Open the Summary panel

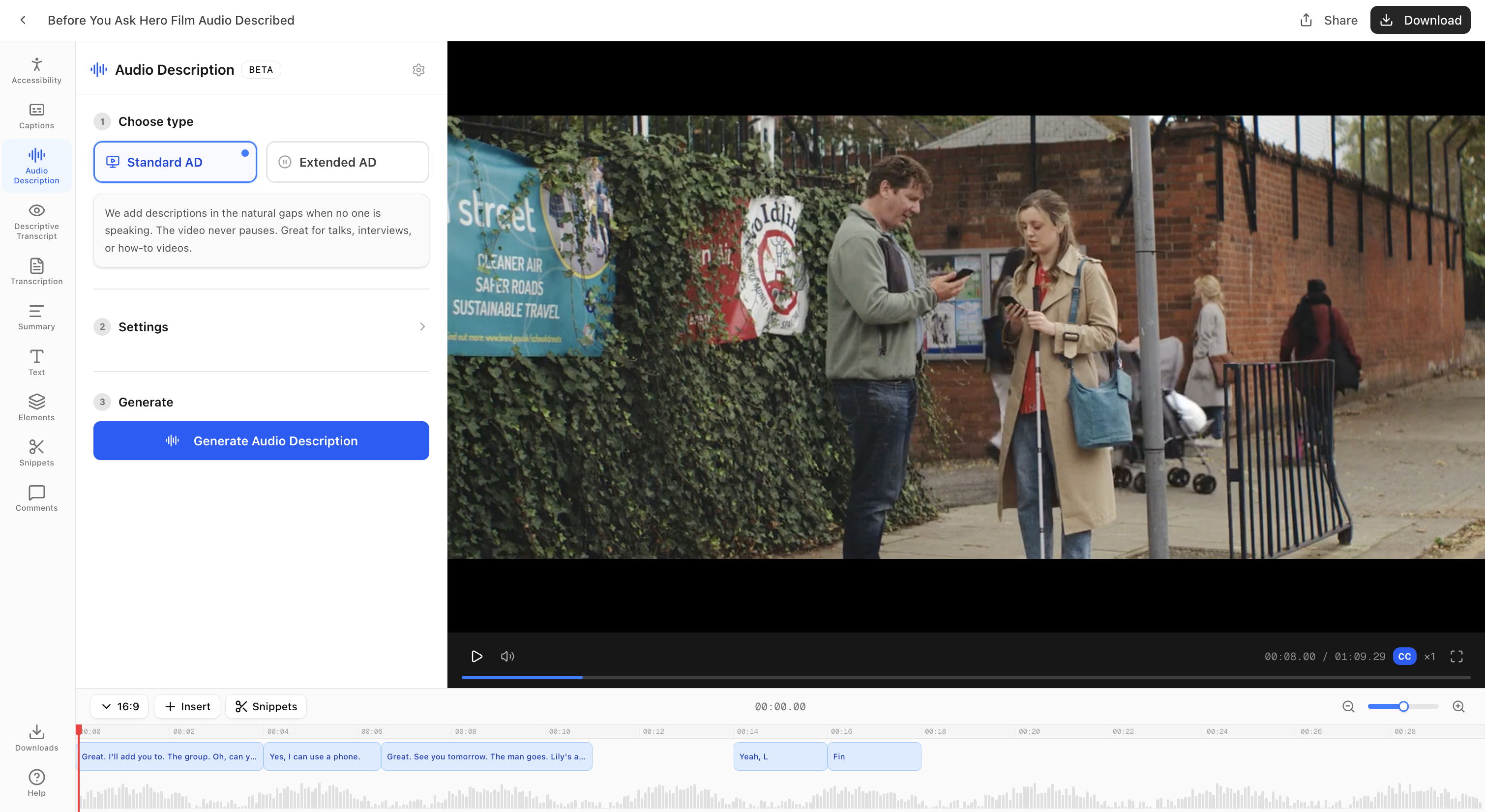point(36,317)
